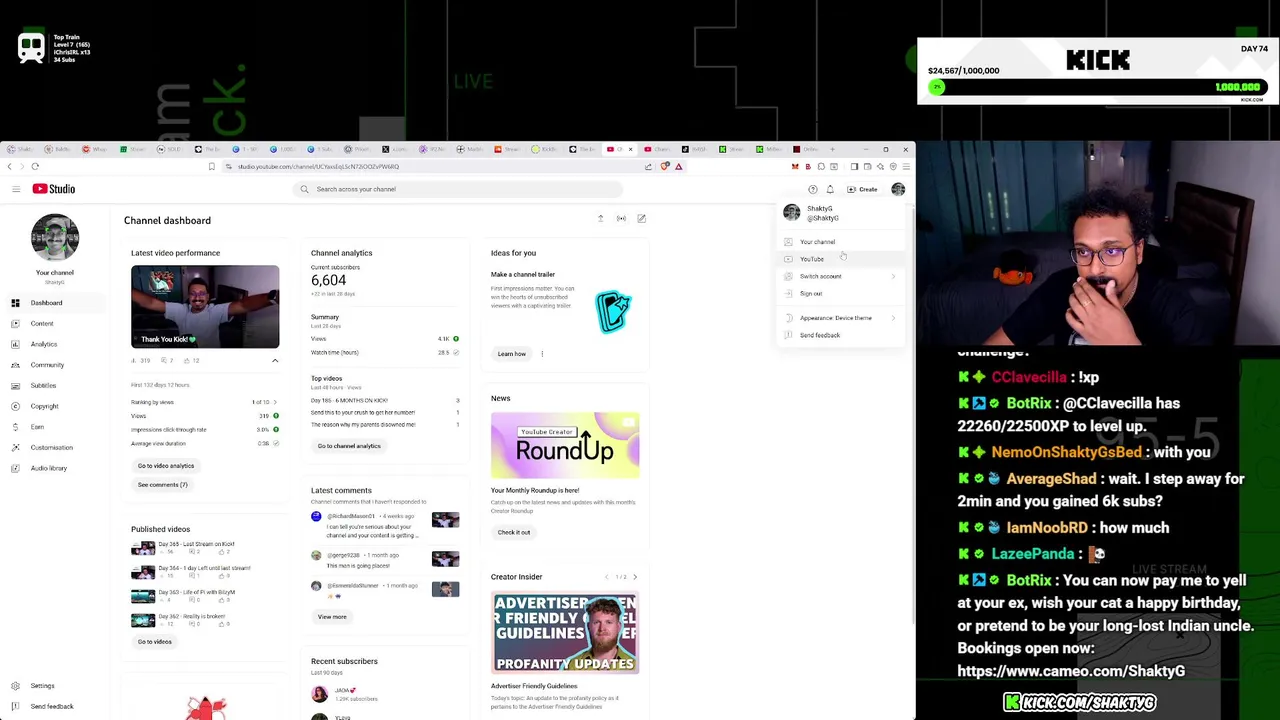Click the bookmark icon in address bar

pos(211,167)
